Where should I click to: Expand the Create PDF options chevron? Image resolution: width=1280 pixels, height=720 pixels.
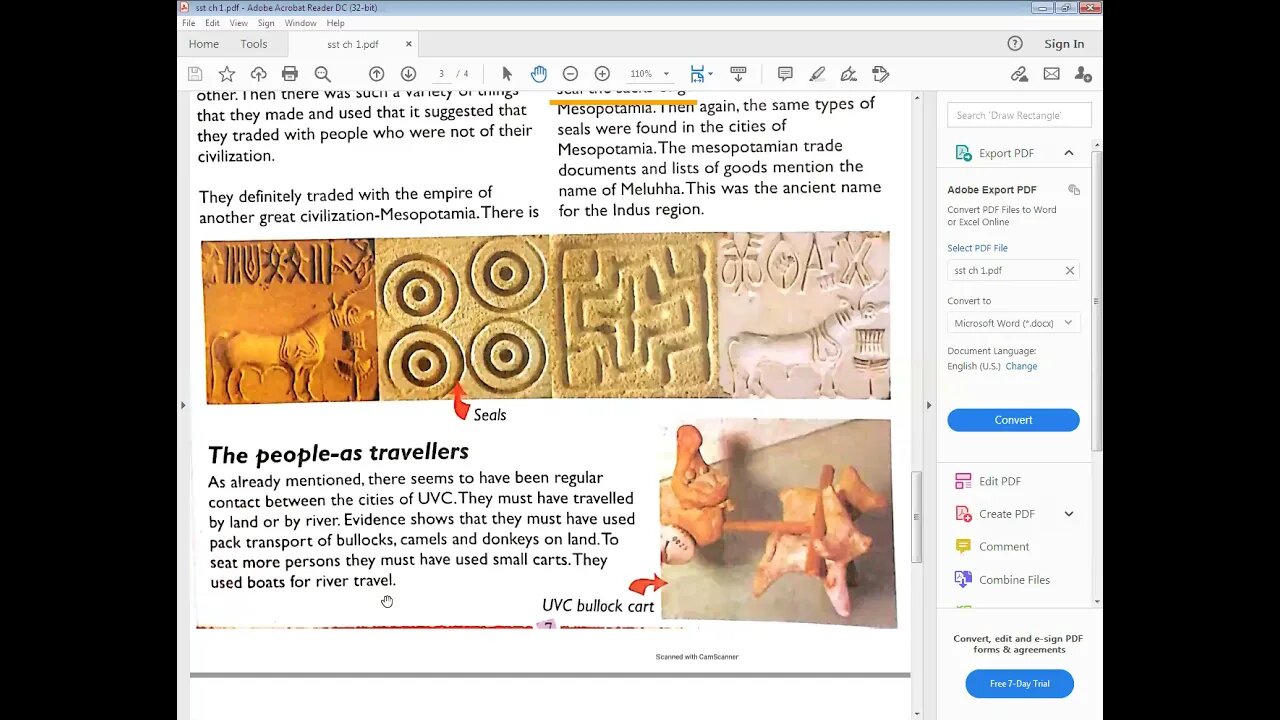[1069, 514]
